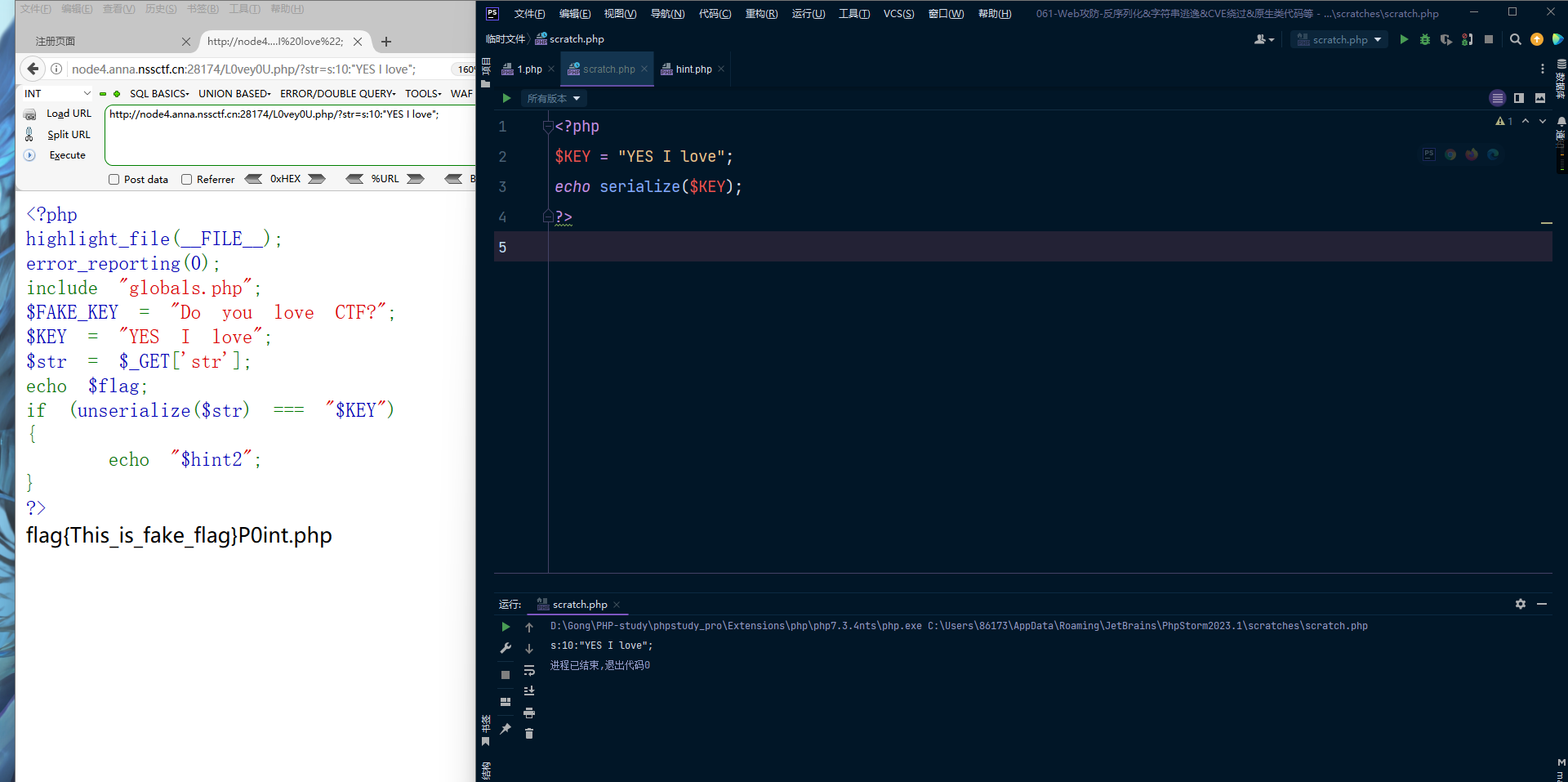The image size is (1568, 782).
Task: Open the scratch.php run configuration dropdown
Action: pos(1338,39)
